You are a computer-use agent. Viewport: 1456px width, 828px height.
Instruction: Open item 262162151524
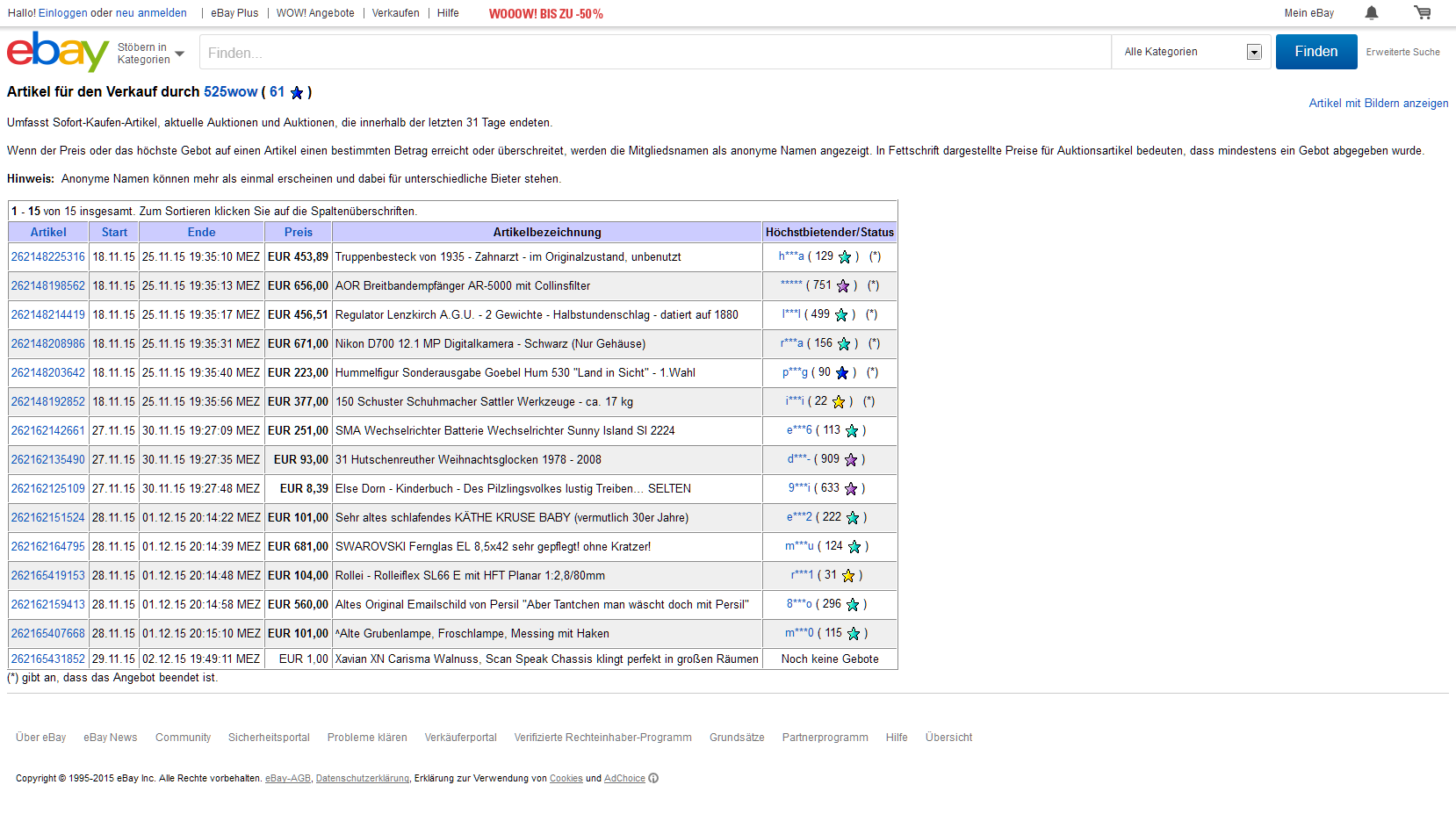[48, 518]
